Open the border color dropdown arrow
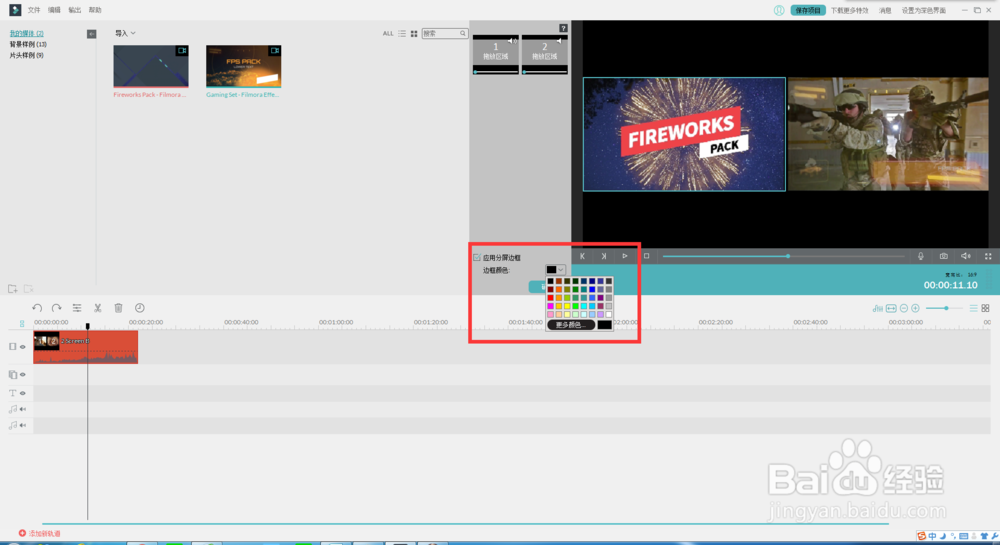Screen dimensions: 1000x545 [x=561, y=270]
